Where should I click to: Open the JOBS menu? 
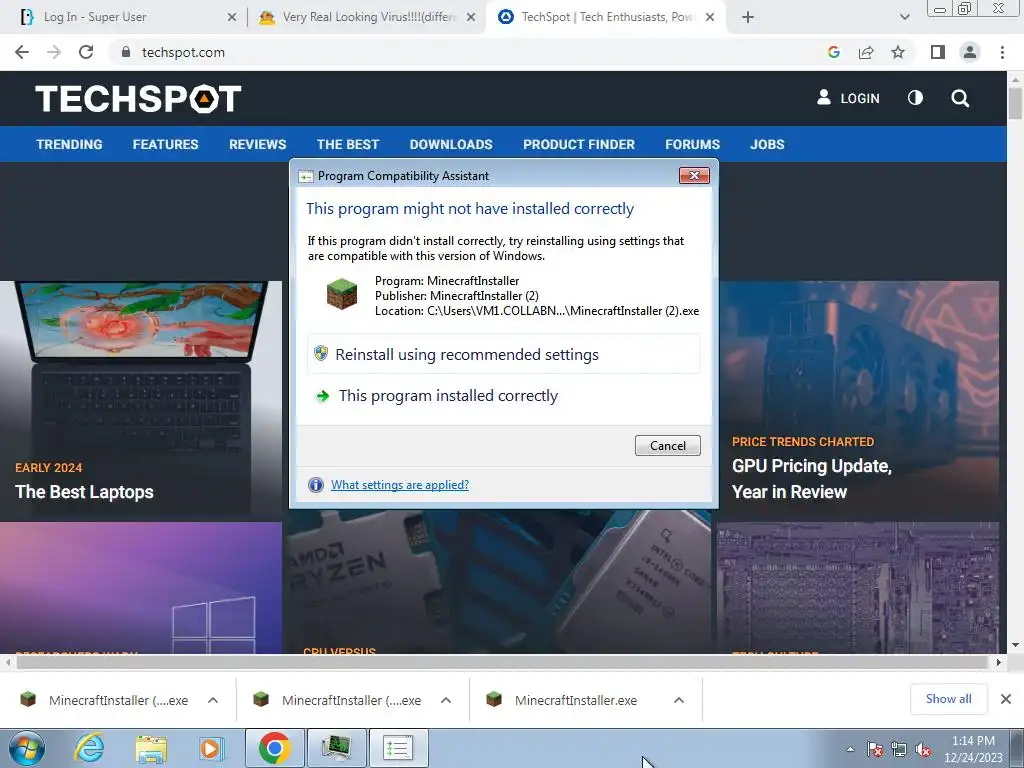767,144
